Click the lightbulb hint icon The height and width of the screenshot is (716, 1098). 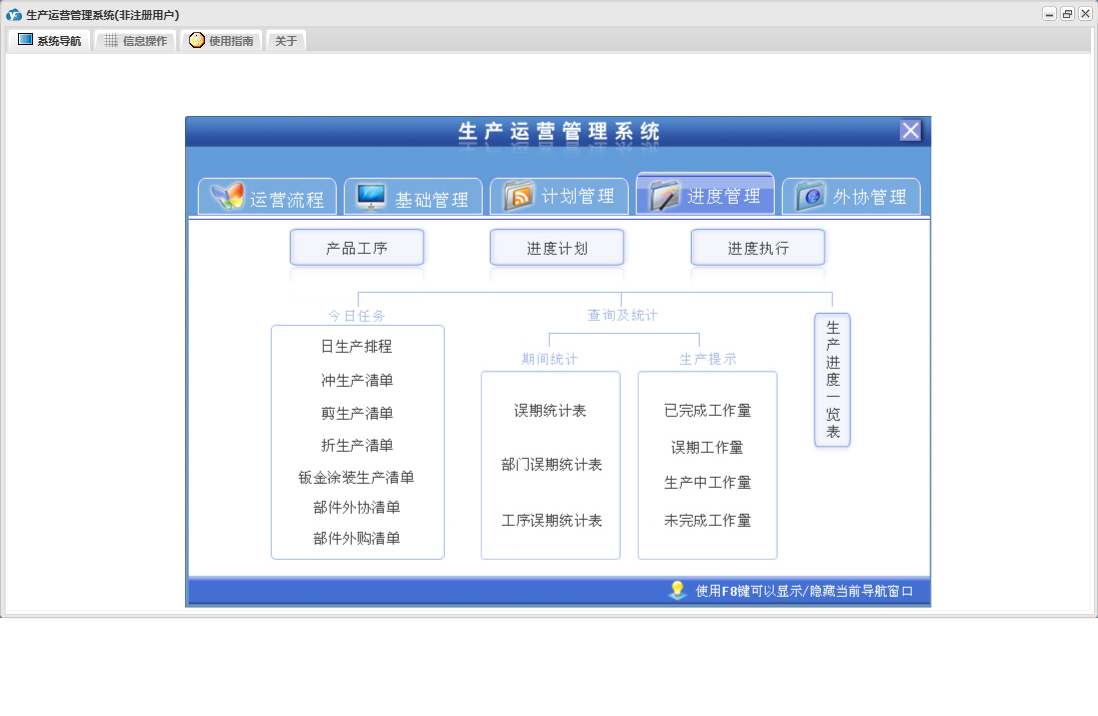(x=678, y=590)
